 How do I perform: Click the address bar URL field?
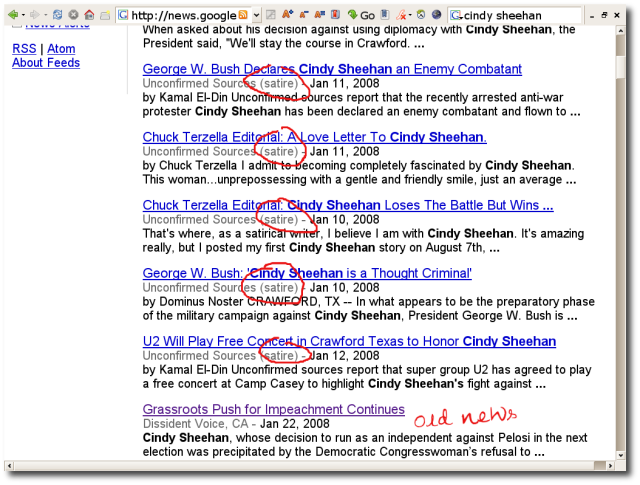point(183,16)
